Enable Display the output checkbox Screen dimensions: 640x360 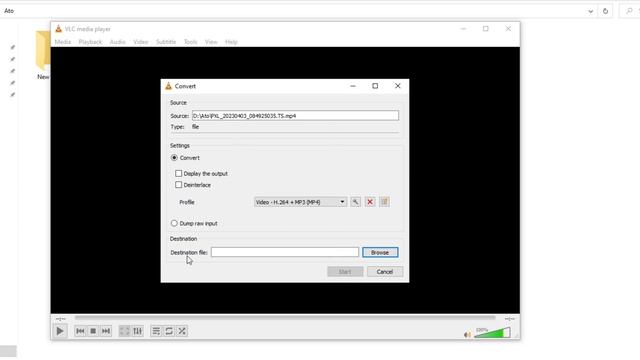178,173
